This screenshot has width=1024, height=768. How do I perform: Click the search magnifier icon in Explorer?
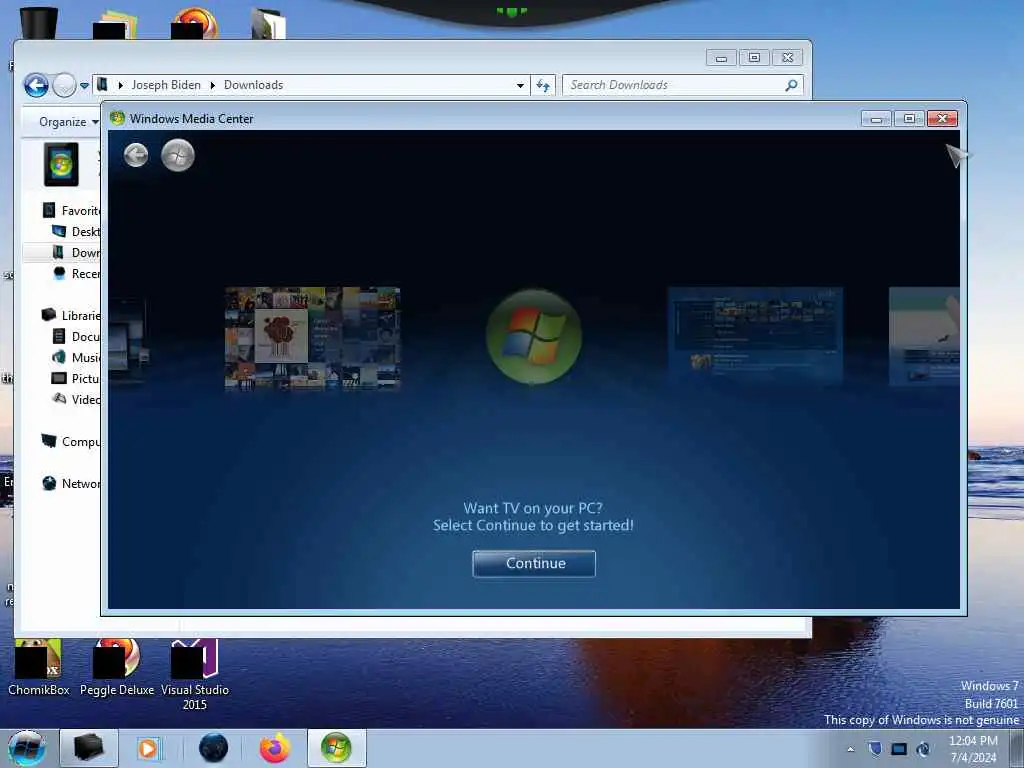[x=791, y=85]
